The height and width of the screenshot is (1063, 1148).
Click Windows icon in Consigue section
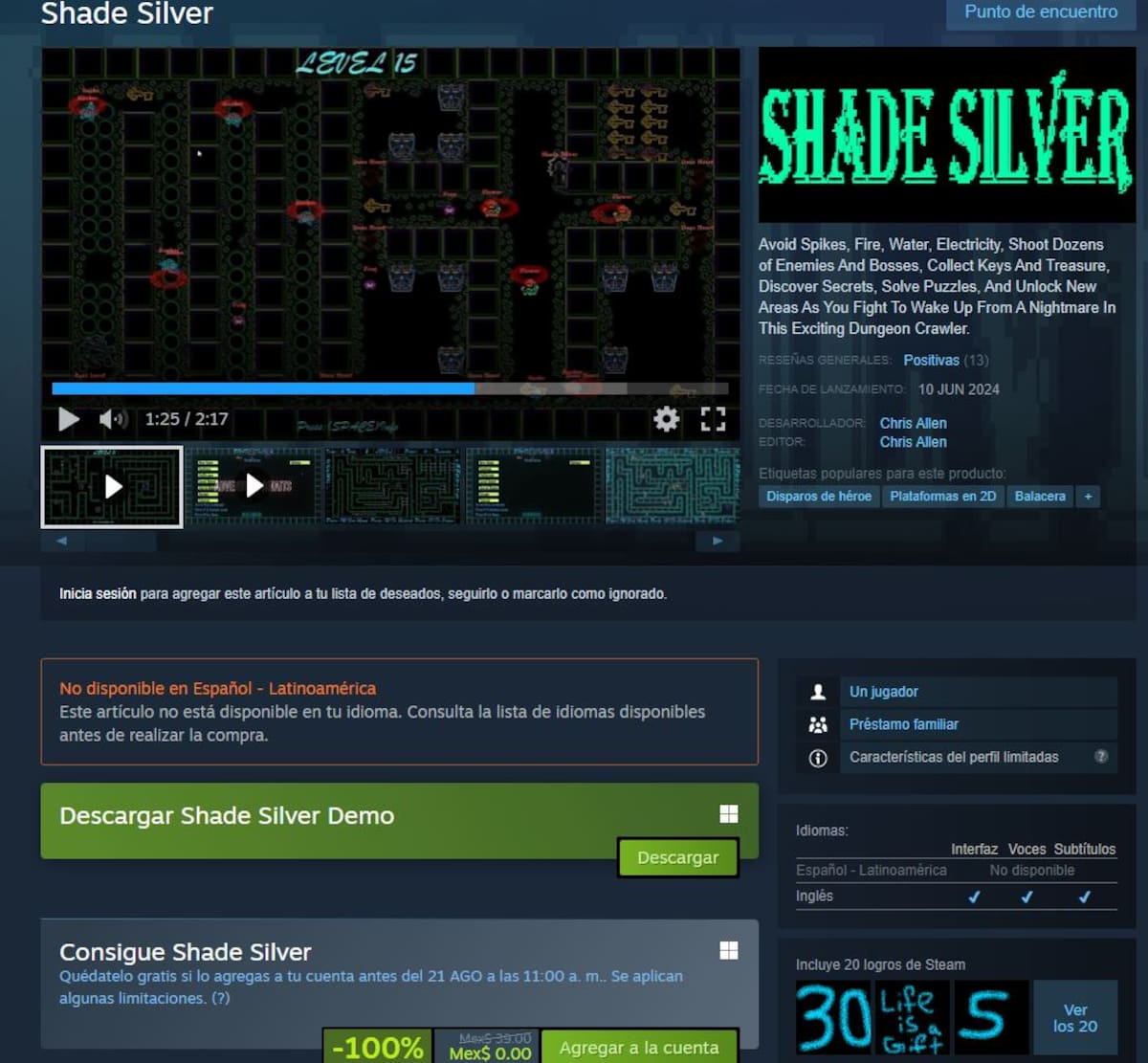pyautogui.click(x=729, y=950)
